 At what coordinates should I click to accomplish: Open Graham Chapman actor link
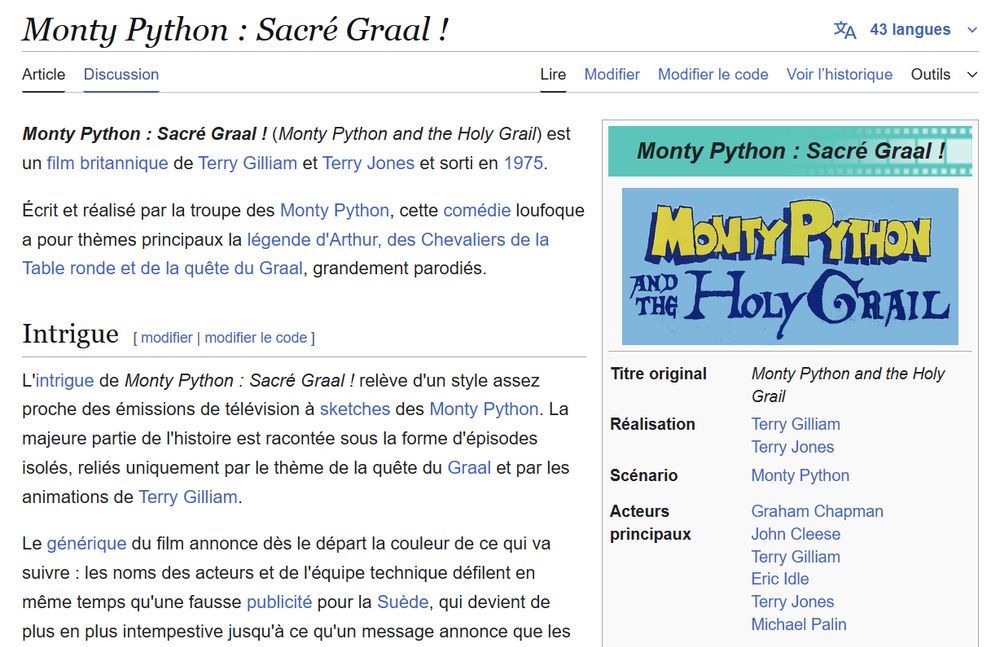pyautogui.click(x=817, y=512)
